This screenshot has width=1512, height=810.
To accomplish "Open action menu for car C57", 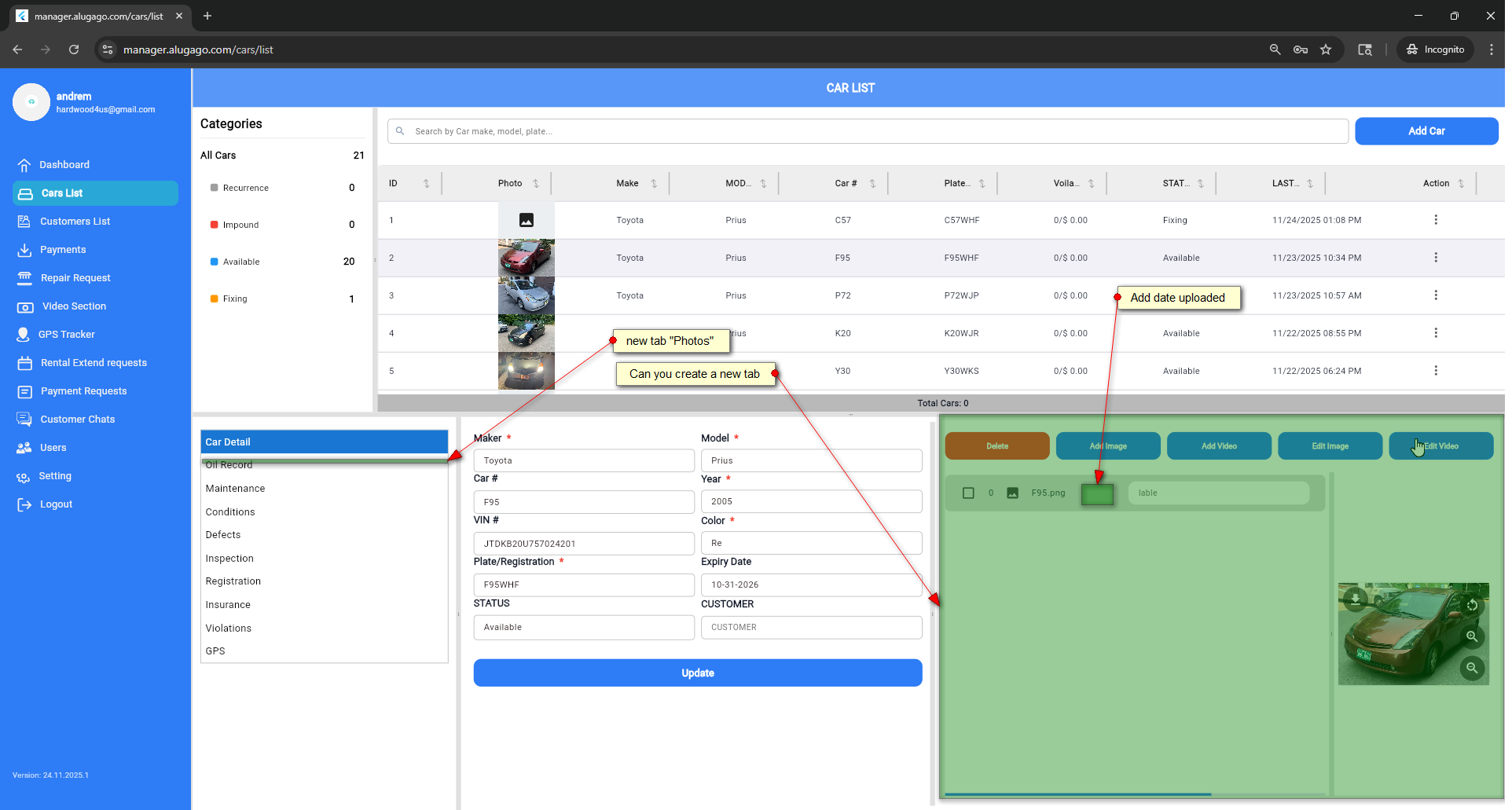I will pyautogui.click(x=1435, y=220).
